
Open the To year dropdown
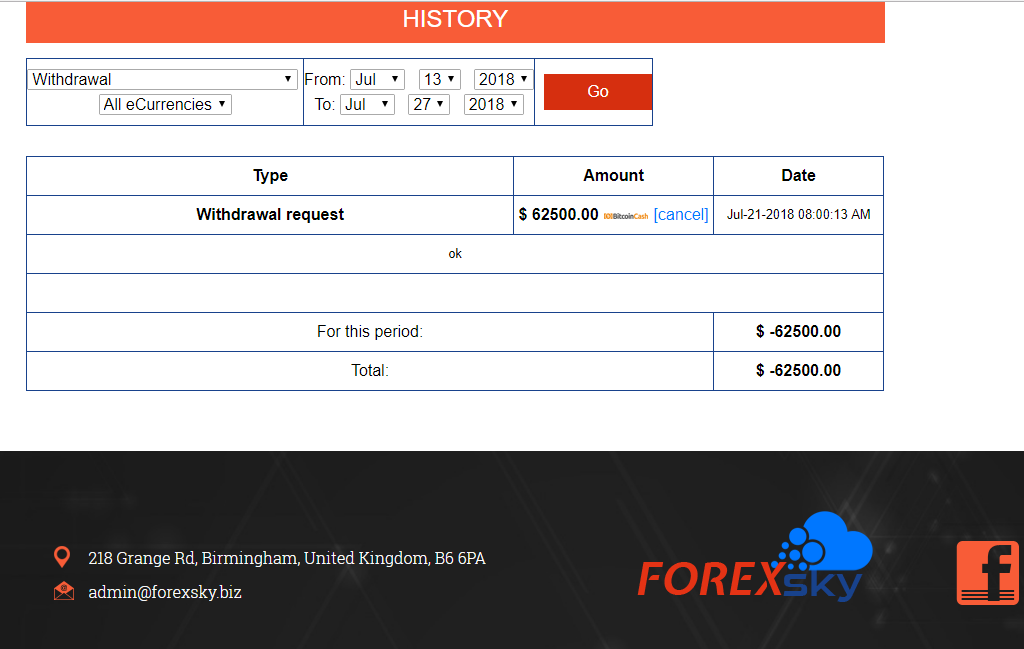click(493, 104)
